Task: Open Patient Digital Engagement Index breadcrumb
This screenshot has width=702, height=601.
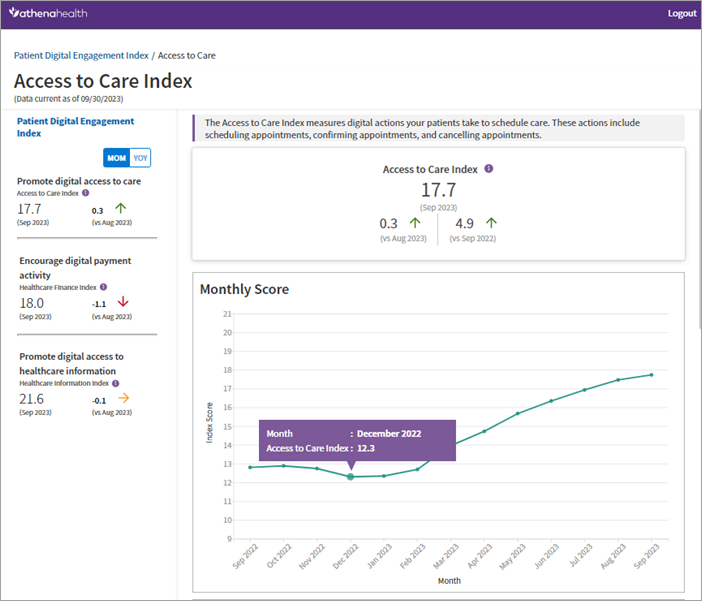Action: click(81, 56)
